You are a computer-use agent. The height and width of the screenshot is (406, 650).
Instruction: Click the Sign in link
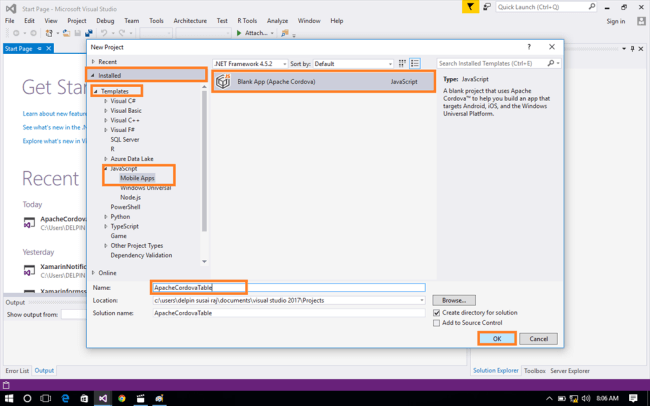tap(616, 21)
